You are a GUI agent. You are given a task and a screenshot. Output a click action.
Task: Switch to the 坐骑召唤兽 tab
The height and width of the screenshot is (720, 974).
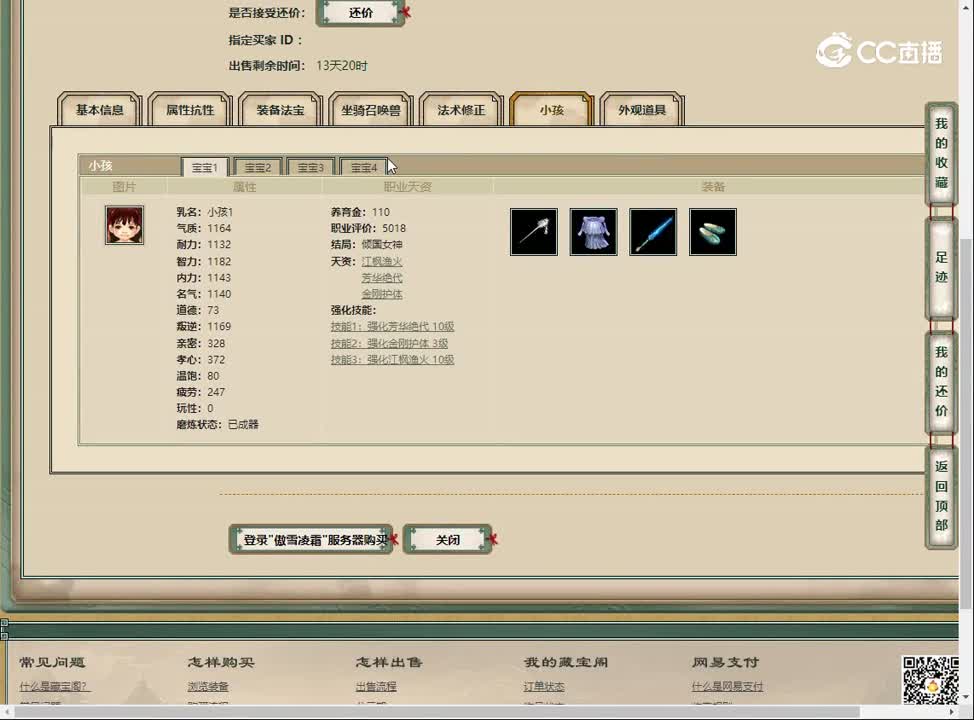tap(371, 110)
